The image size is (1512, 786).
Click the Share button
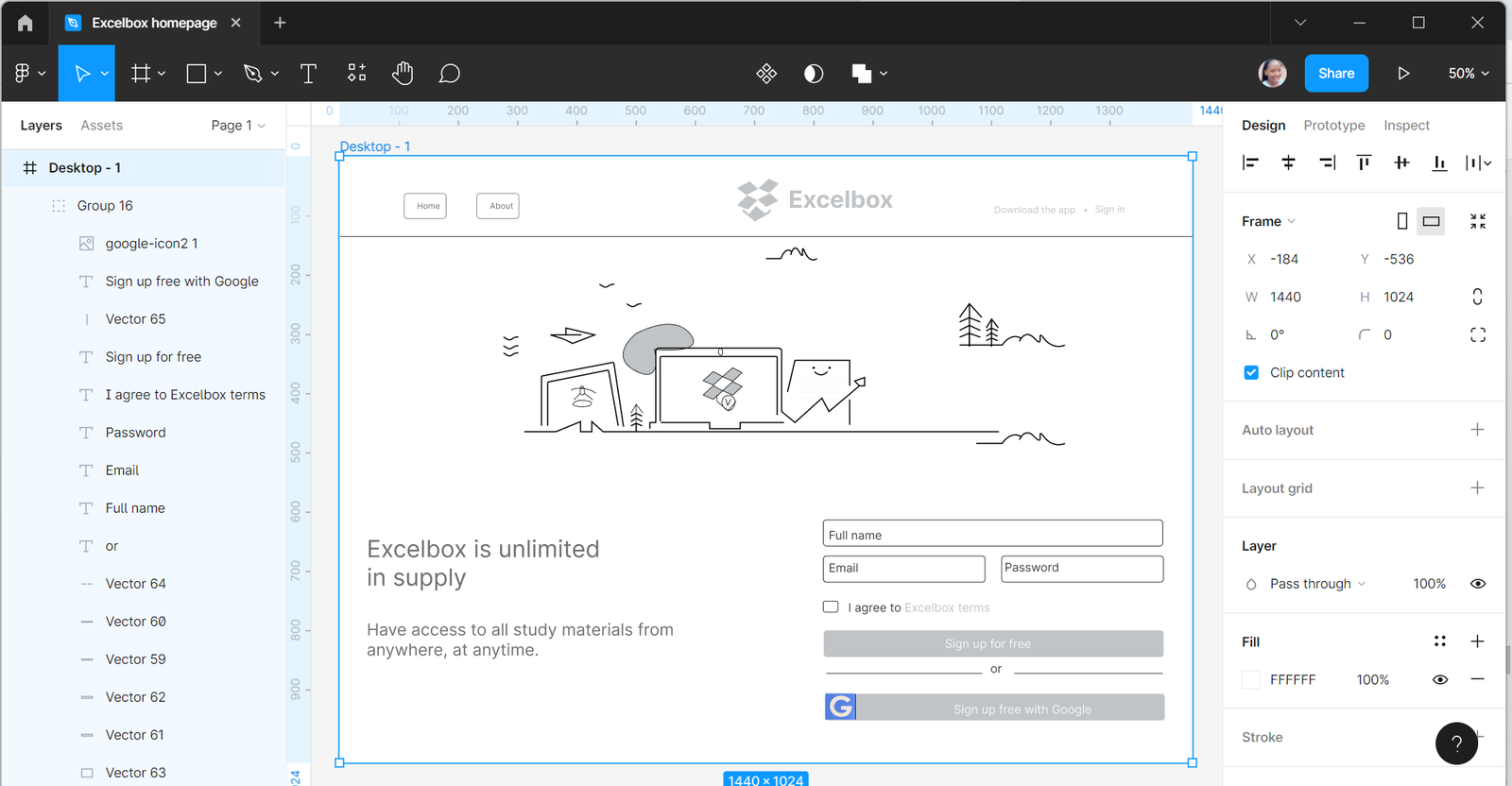[x=1336, y=73]
